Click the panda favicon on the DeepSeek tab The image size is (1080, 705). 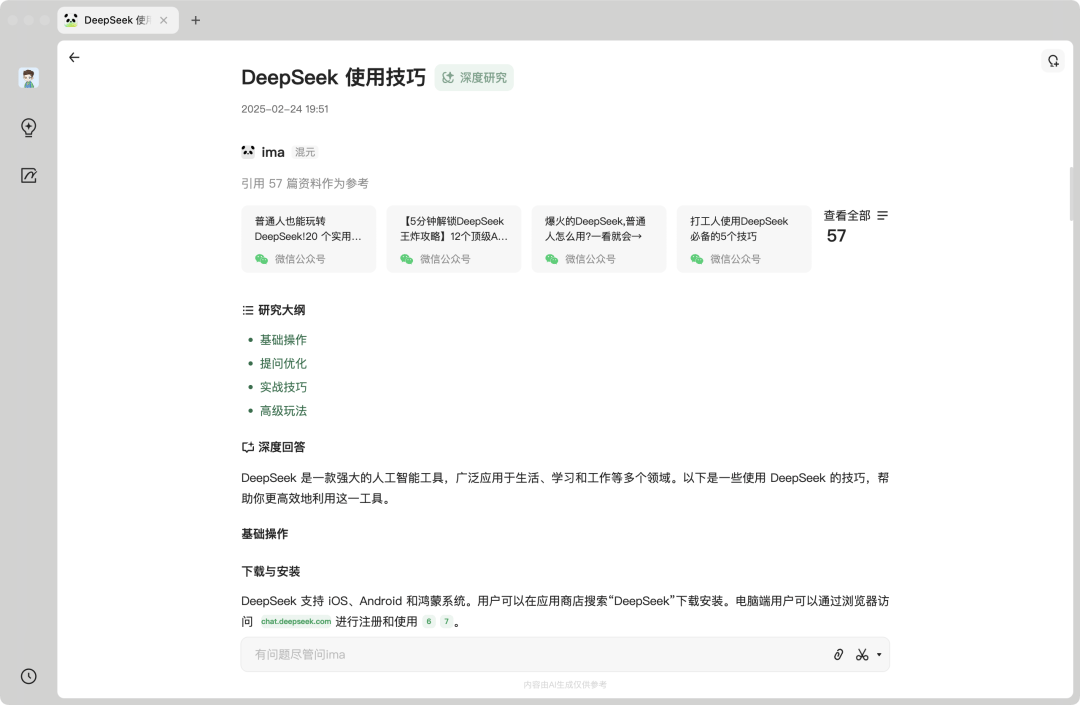click(71, 20)
